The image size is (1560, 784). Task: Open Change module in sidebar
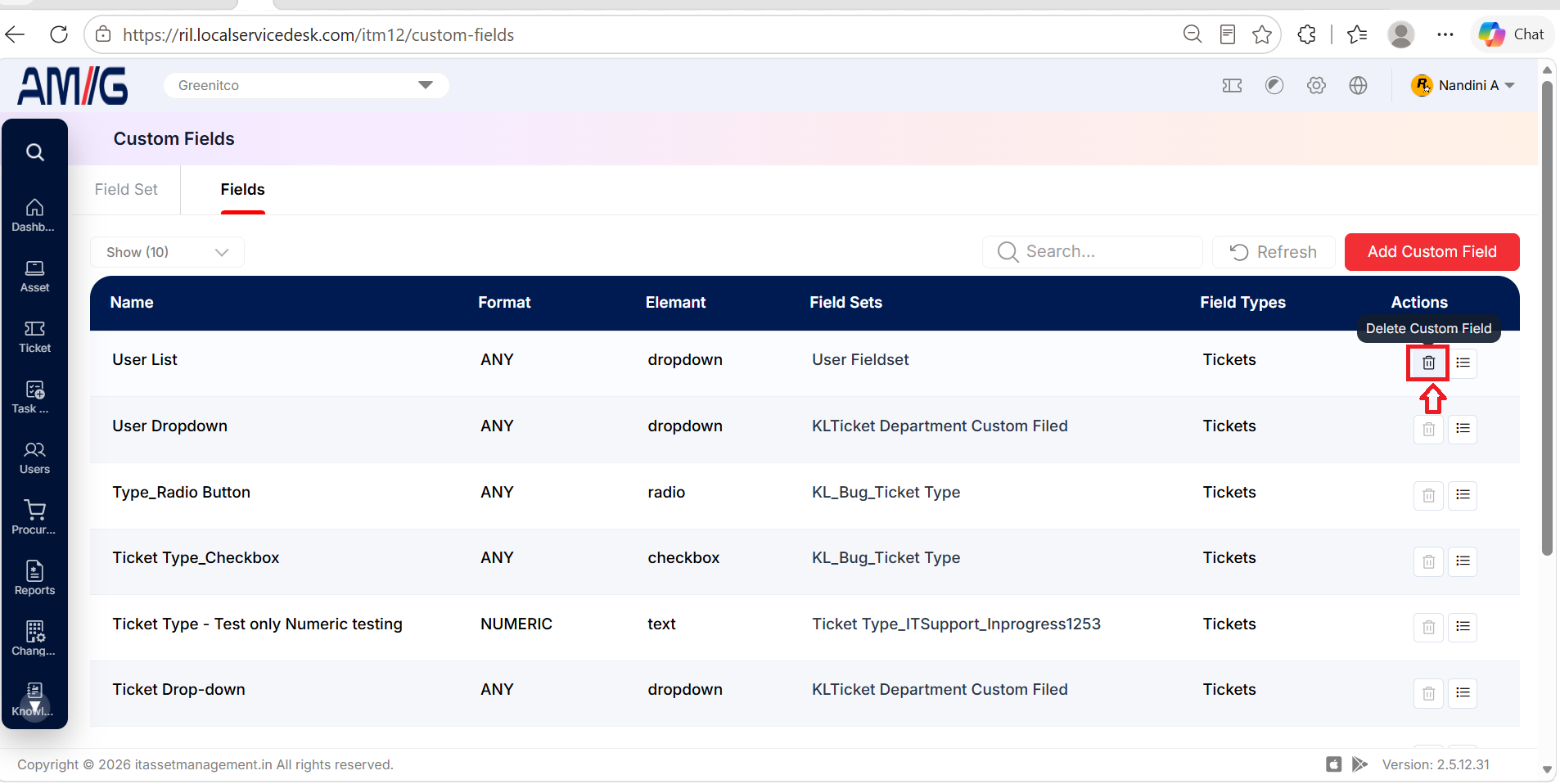pyautogui.click(x=34, y=639)
